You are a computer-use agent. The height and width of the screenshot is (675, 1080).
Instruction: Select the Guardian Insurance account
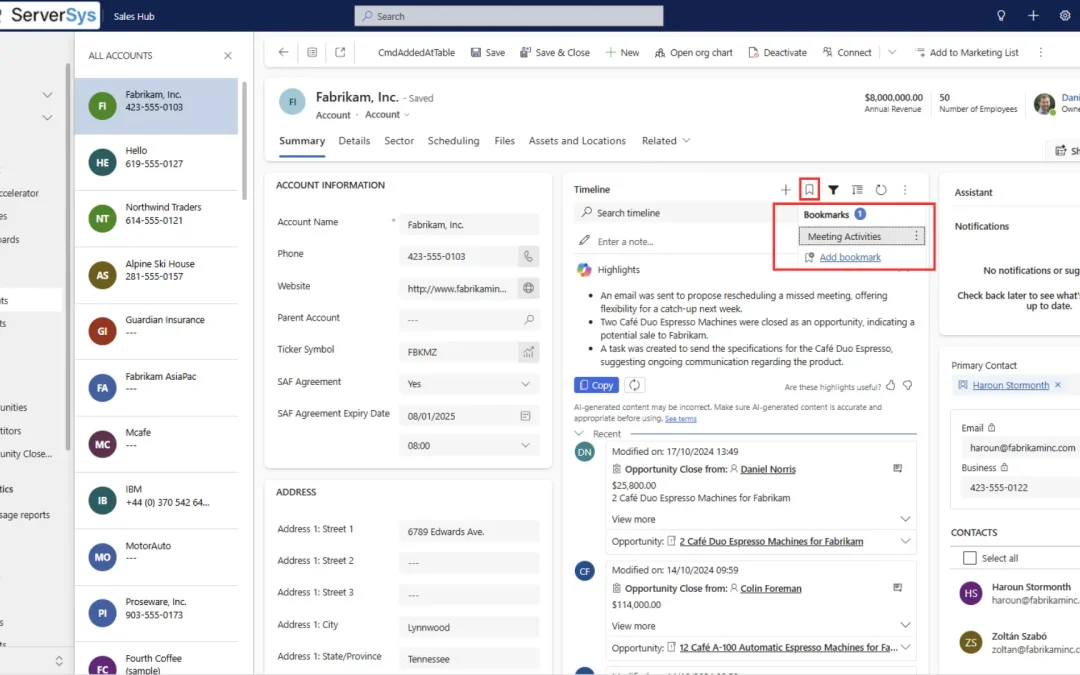point(156,331)
